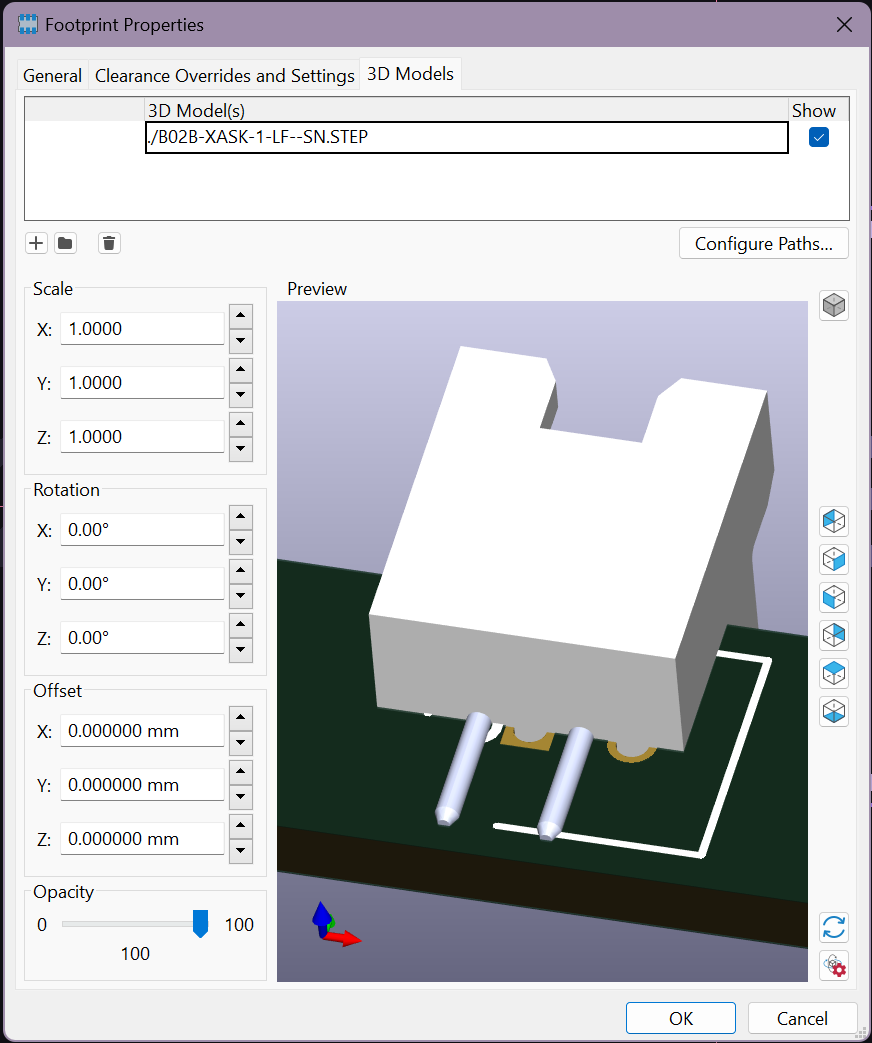Edit the Rotation X field
872x1043 pixels.
point(142,529)
